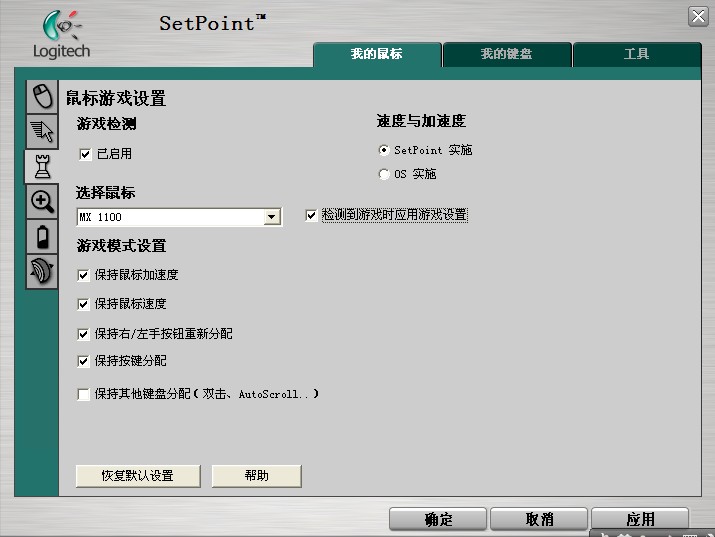The width and height of the screenshot is (715, 537).
Task: Enable 保持其他键盘分配 AutoScroll checkbox
Action: pyautogui.click(x=83, y=394)
